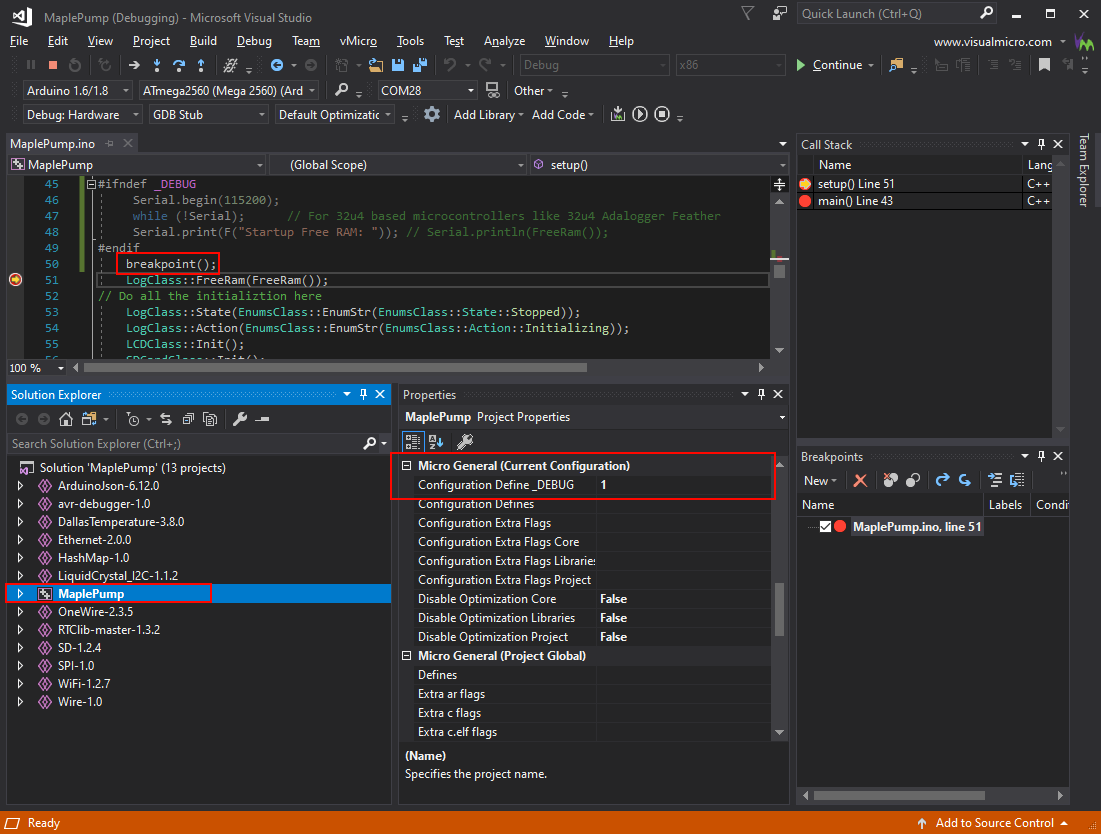This screenshot has width=1101, height=834.
Task: Click the feedback icon beside the filter funnel
Action: pyautogui.click(x=779, y=13)
